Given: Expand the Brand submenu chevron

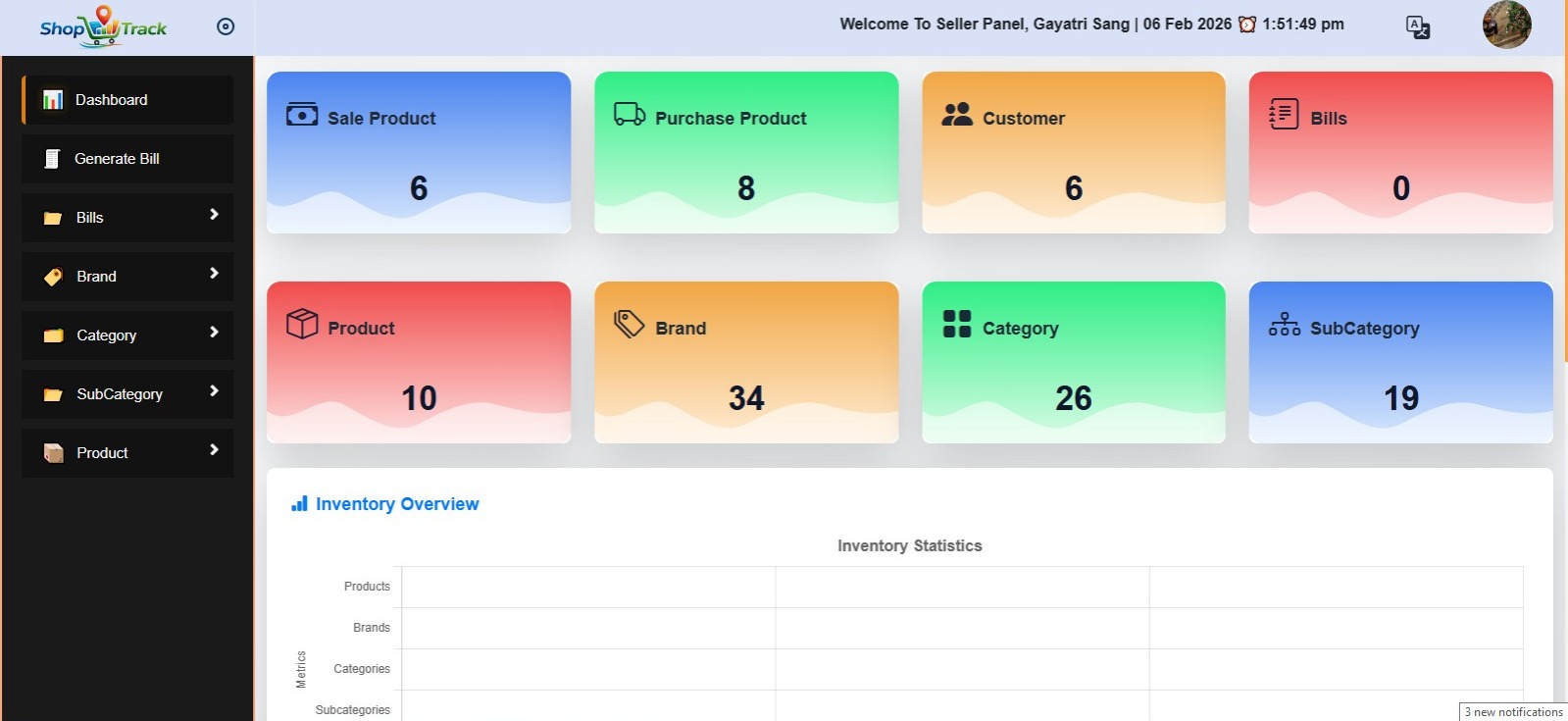Looking at the screenshot, I should pos(214,274).
